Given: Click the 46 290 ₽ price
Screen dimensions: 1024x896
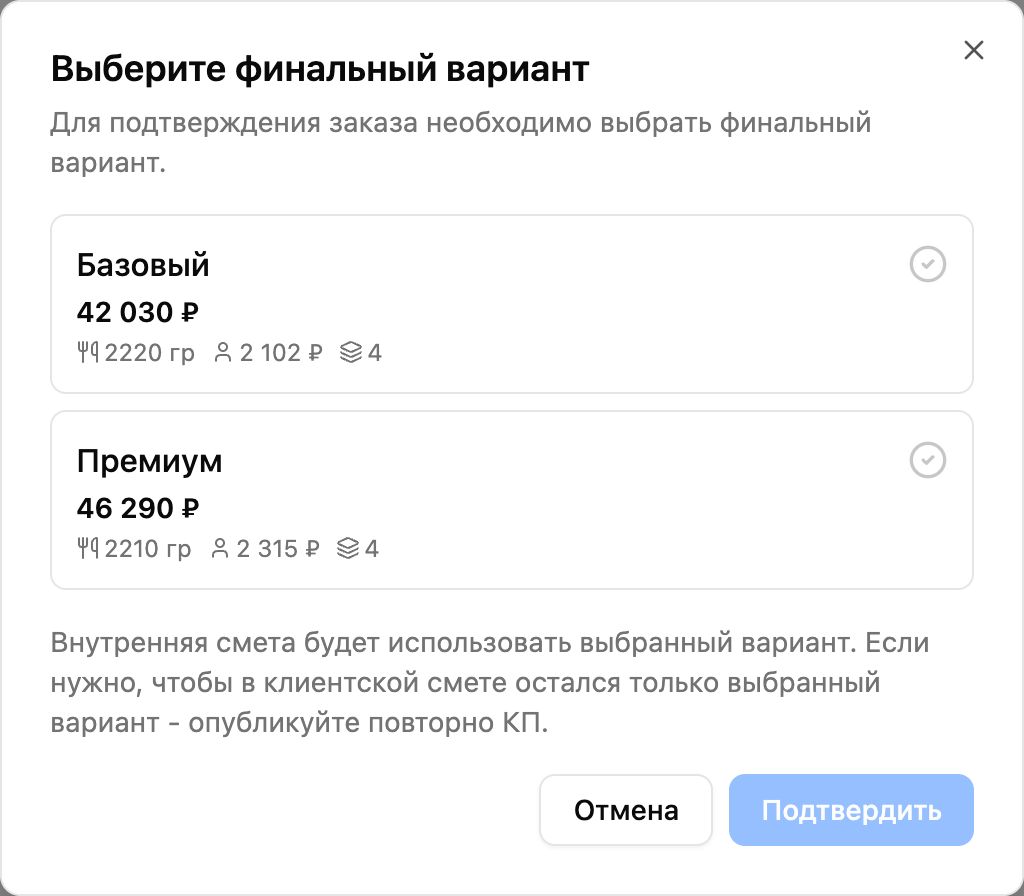Looking at the screenshot, I should click(138, 508).
